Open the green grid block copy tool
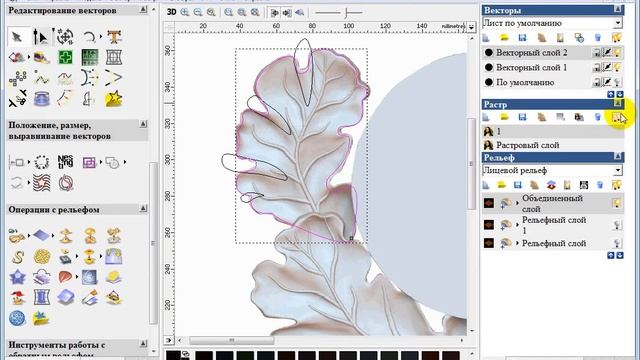Screen dimensions: 640x360 pyautogui.click(x=90, y=57)
